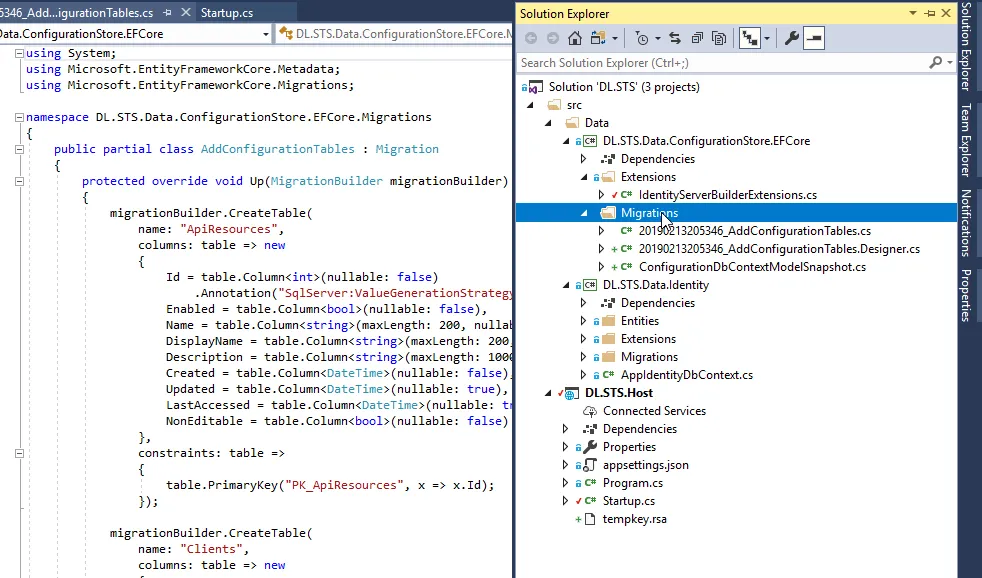Select the Notifications vertical side tab
982x578 pixels.
click(x=966, y=223)
